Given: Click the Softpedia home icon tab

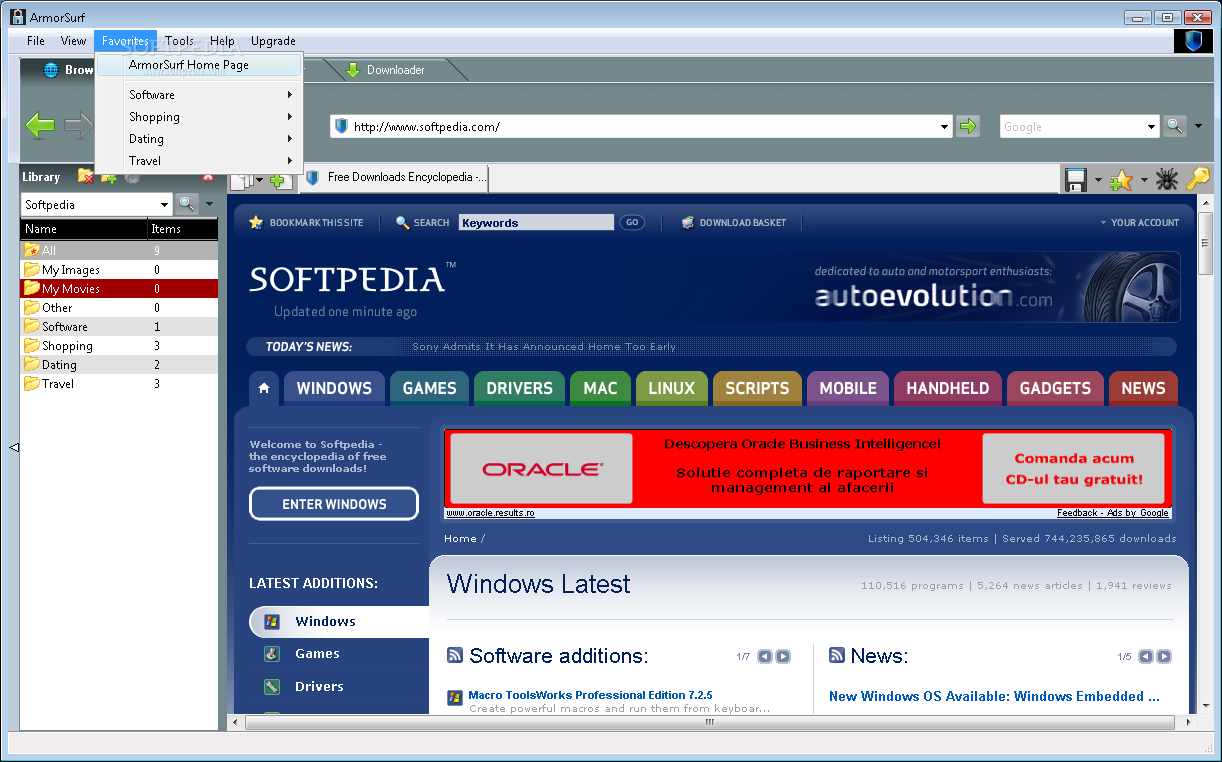Looking at the screenshot, I should [x=263, y=388].
